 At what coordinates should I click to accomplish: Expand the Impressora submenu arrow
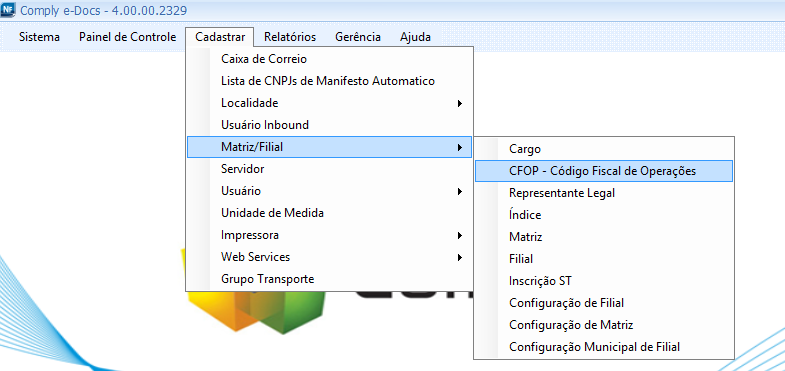(459, 235)
